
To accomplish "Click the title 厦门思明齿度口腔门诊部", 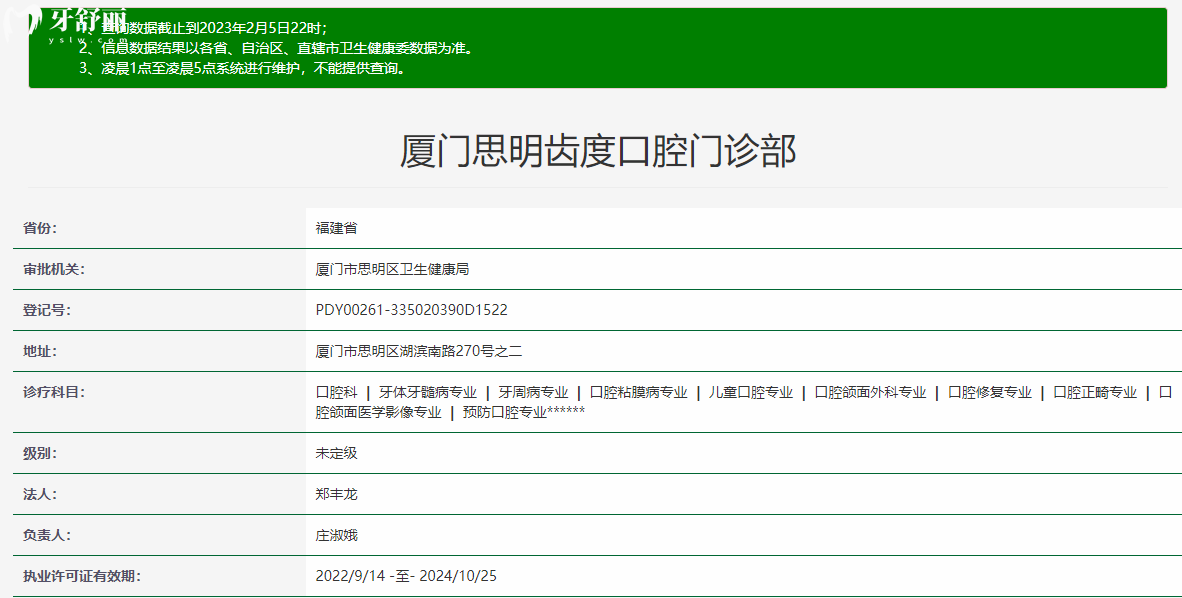I will [x=598, y=151].
